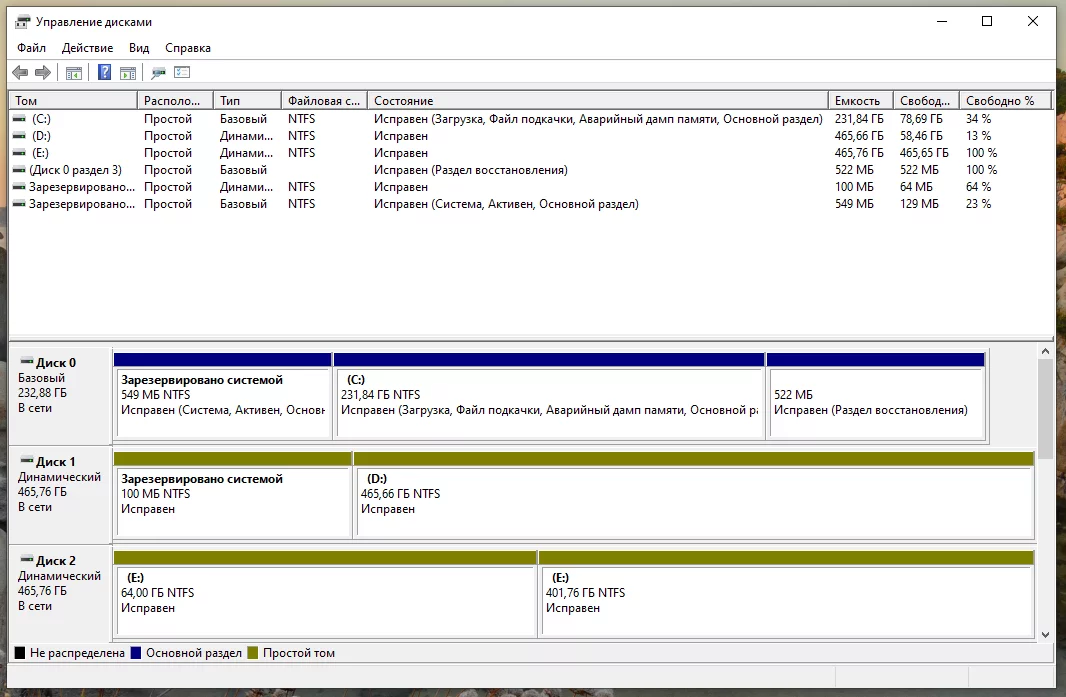Select the (E:) 401,76 ГБ volume block
Image resolution: width=1066 pixels, height=697 pixels.
point(785,600)
